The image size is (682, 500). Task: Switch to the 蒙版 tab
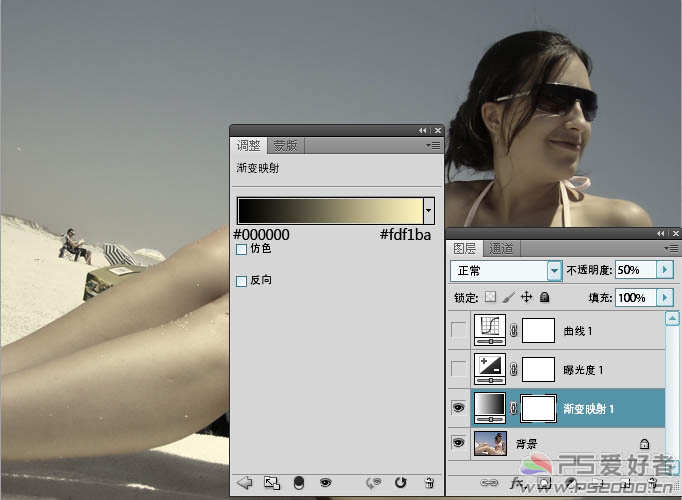point(285,145)
